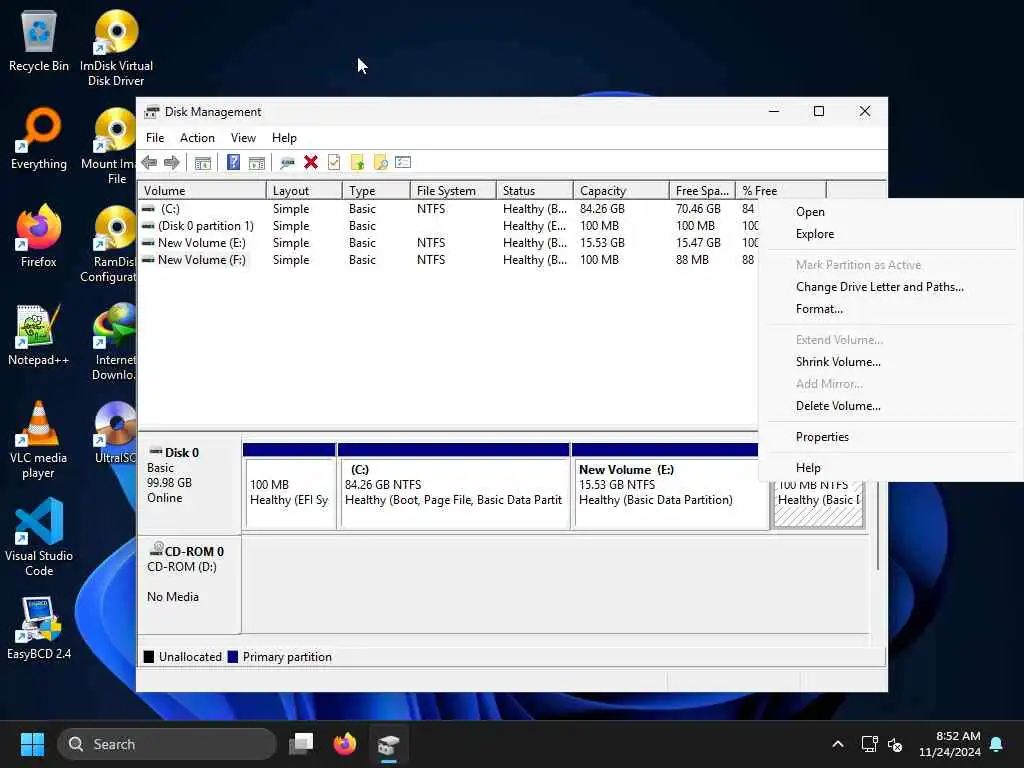Select the UltraISO desktop icon

point(114,432)
